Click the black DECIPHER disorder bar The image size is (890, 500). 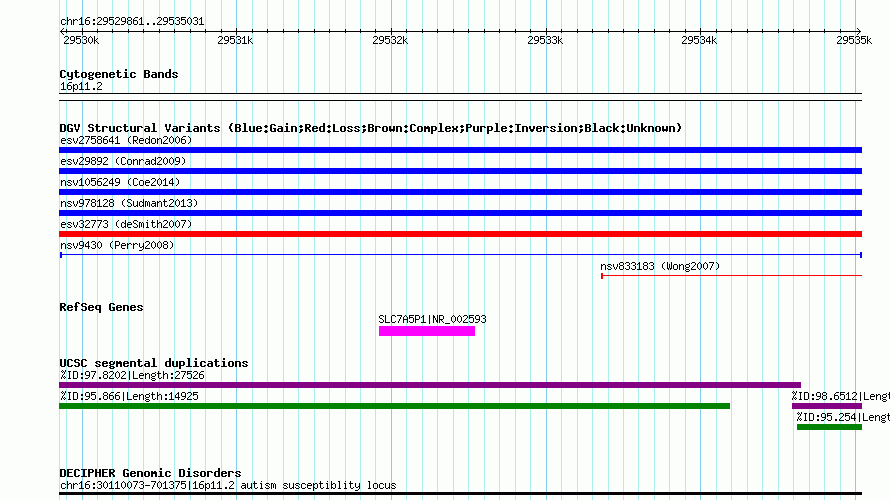460,494
